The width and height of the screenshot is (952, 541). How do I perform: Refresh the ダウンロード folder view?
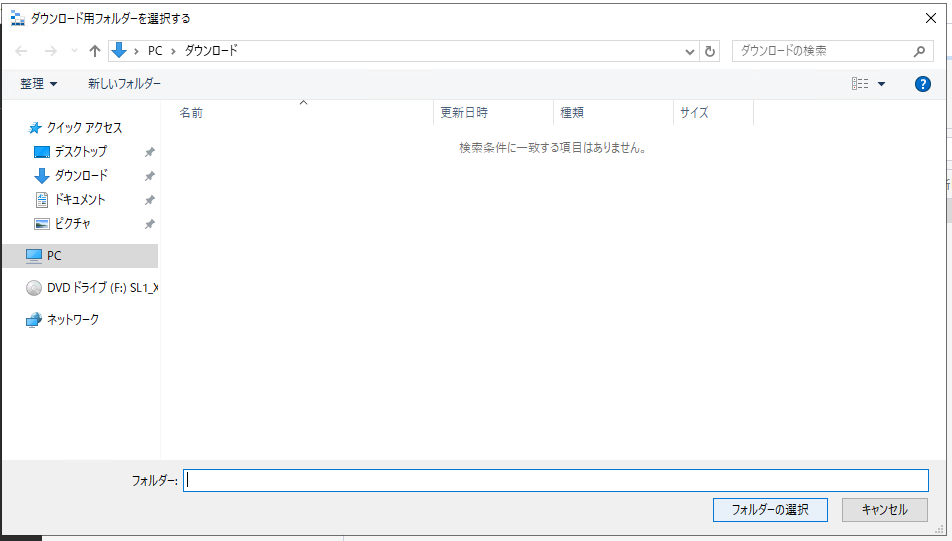(x=710, y=52)
